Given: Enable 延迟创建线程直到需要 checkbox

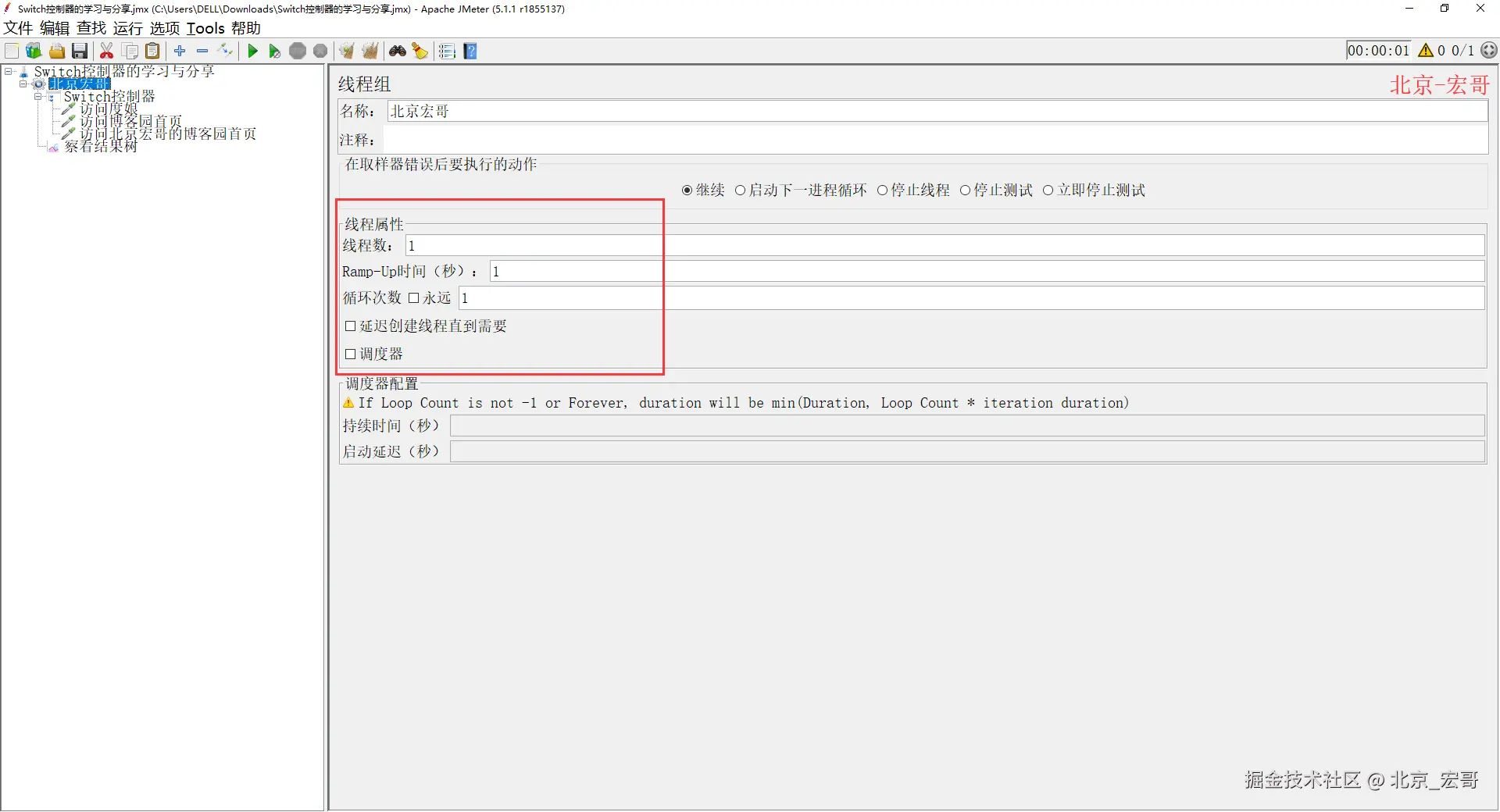Looking at the screenshot, I should 350,326.
